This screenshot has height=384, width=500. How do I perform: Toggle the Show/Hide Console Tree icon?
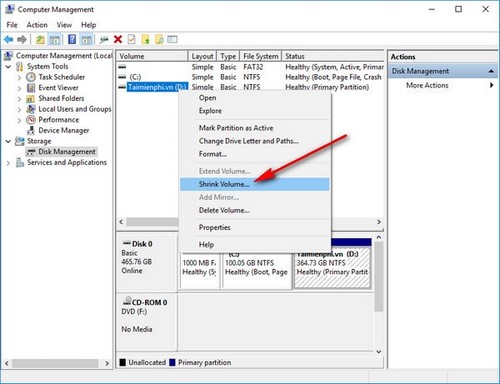pyautogui.click(x=54, y=40)
